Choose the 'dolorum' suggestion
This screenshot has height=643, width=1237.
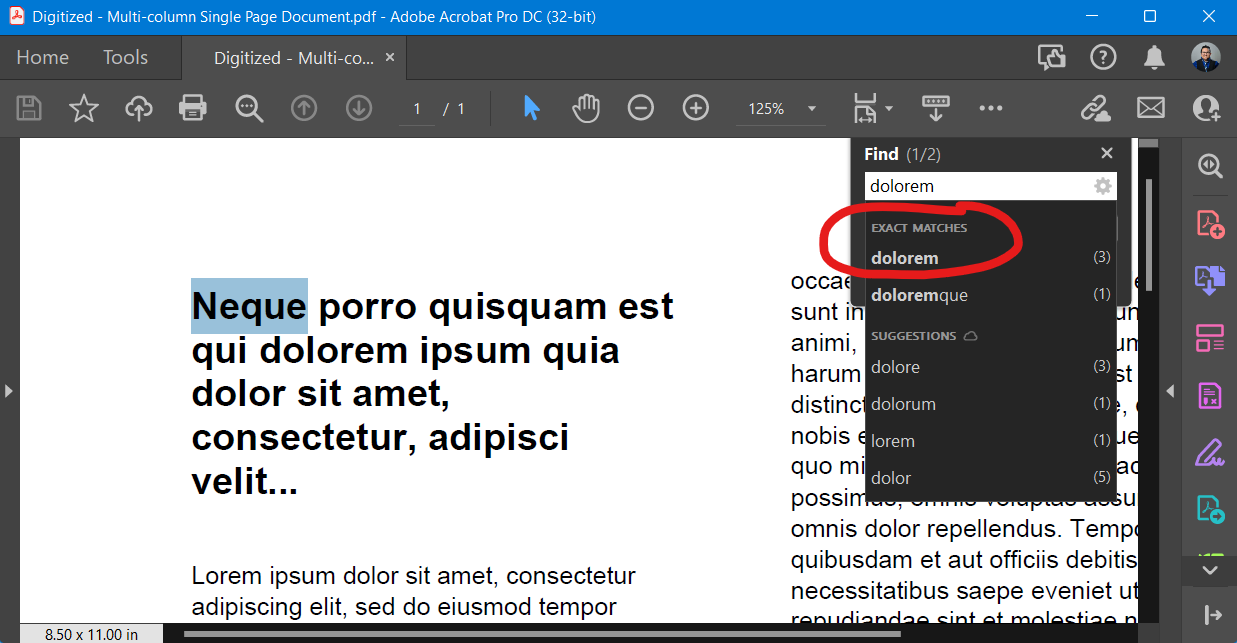(990, 404)
